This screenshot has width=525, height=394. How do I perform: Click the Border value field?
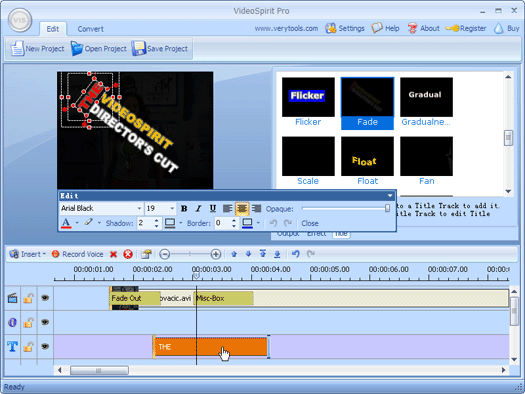tap(222, 223)
